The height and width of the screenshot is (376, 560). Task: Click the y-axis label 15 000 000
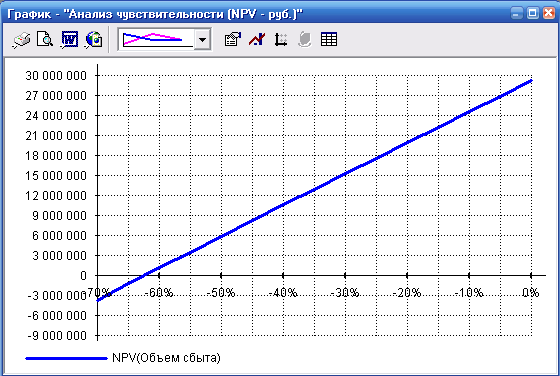pyautogui.click(x=56, y=176)
